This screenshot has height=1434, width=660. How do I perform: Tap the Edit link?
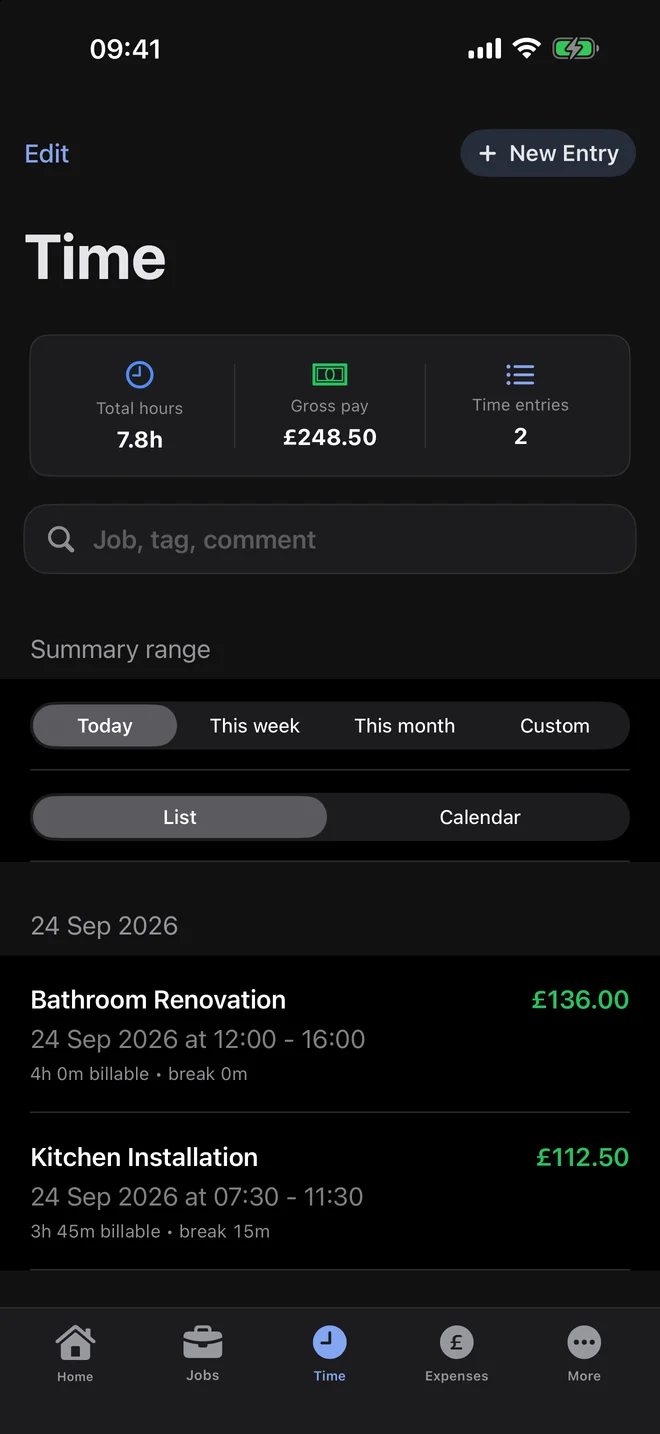click(47, 154)
